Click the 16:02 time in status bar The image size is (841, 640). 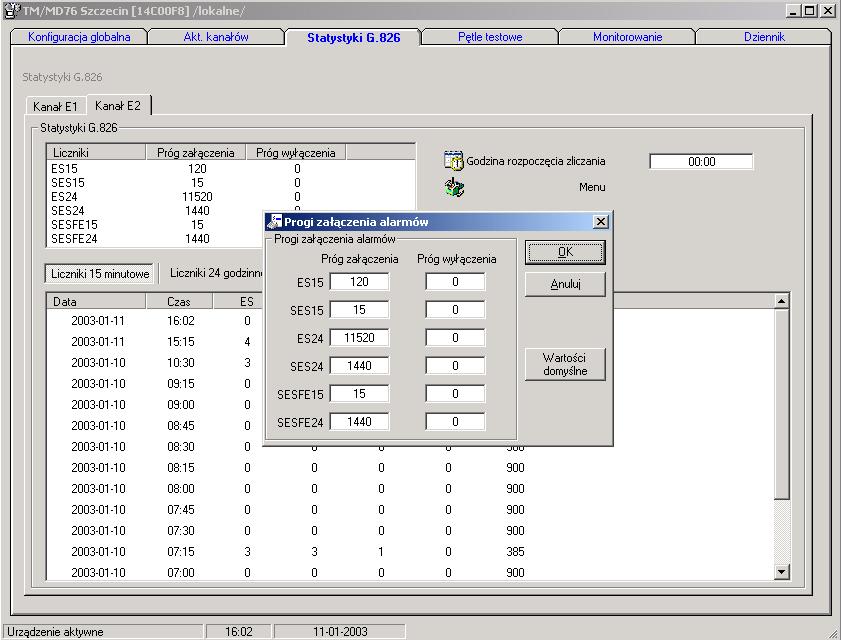(x=239, y=631)
